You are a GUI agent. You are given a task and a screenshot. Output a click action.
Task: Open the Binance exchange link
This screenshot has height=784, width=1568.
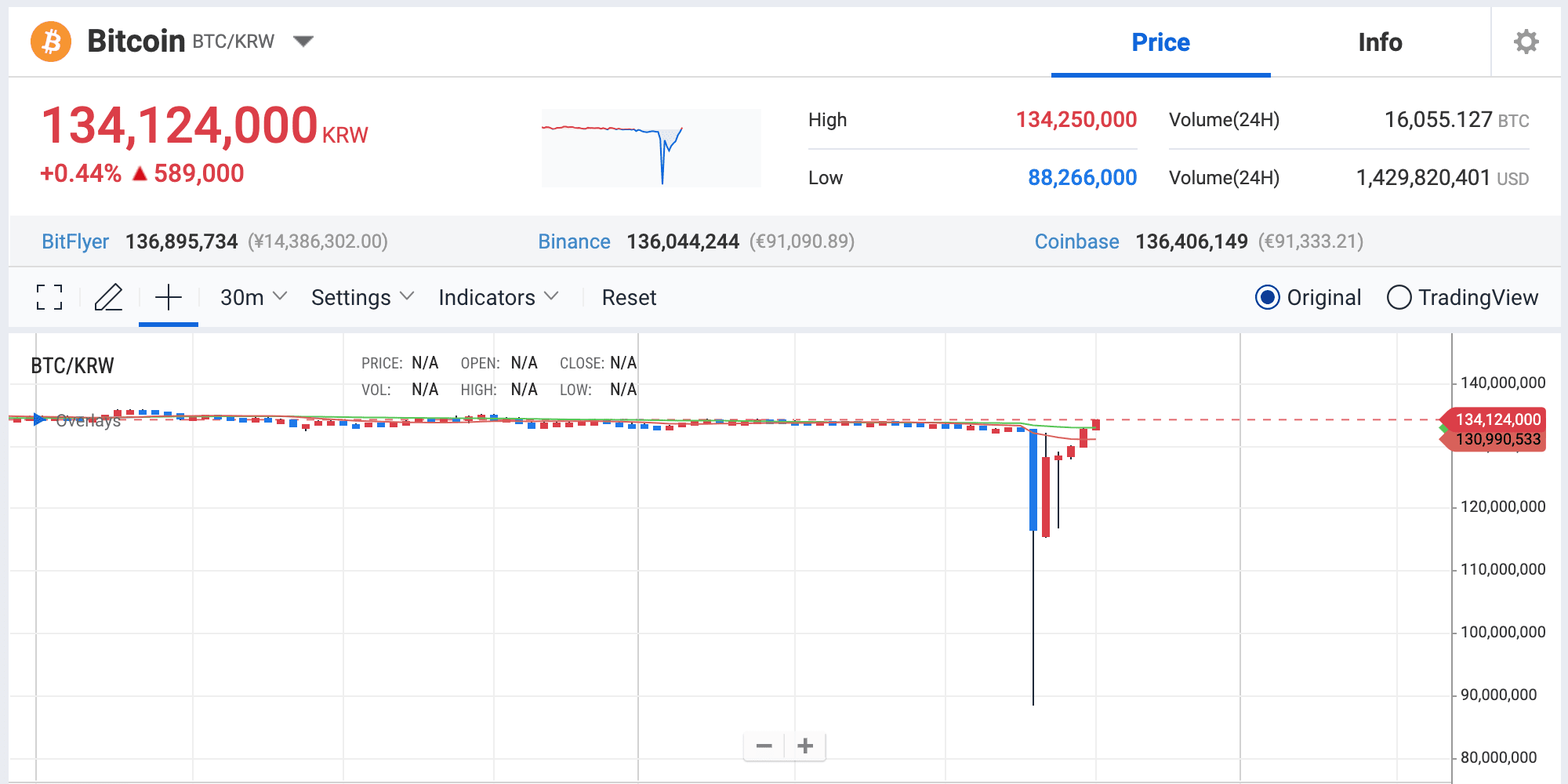coord(574,241)
